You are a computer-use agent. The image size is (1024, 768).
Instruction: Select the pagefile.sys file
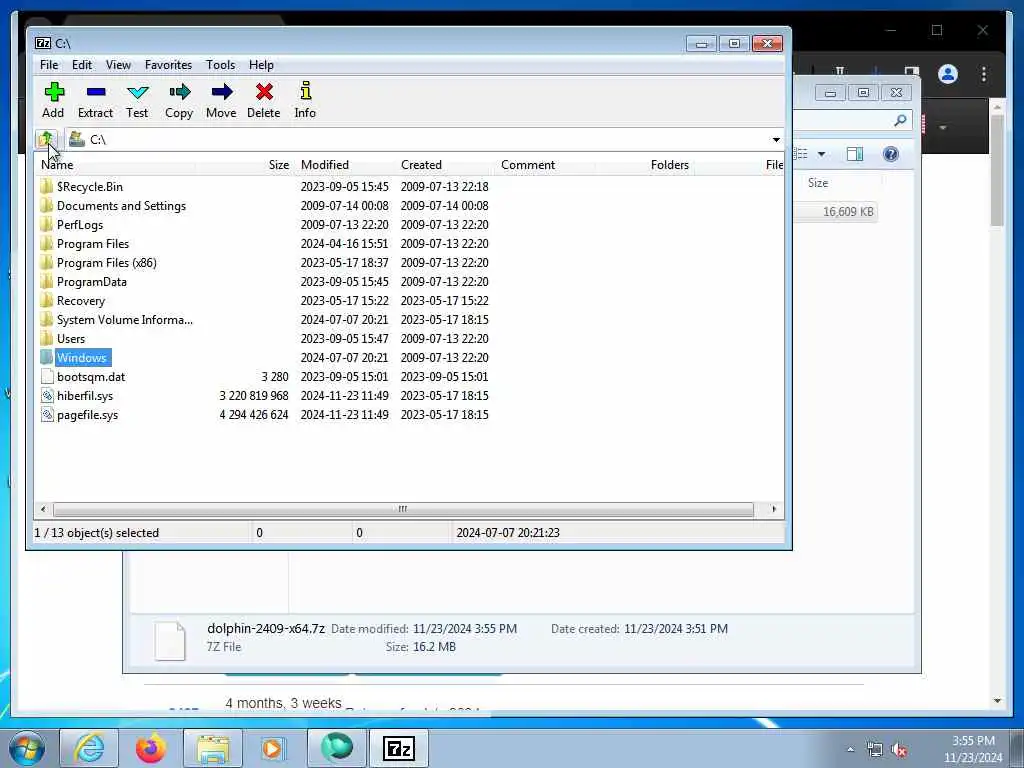88,415
